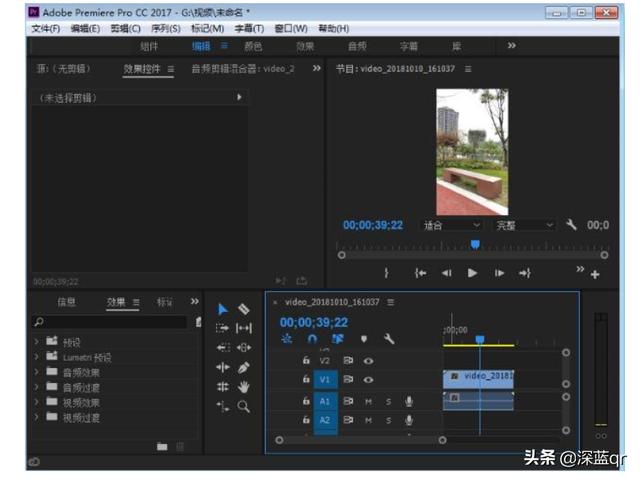The height and width of the screenshot is (480, 640).
Task: Select the Pen tool
Action: (244, 367)
